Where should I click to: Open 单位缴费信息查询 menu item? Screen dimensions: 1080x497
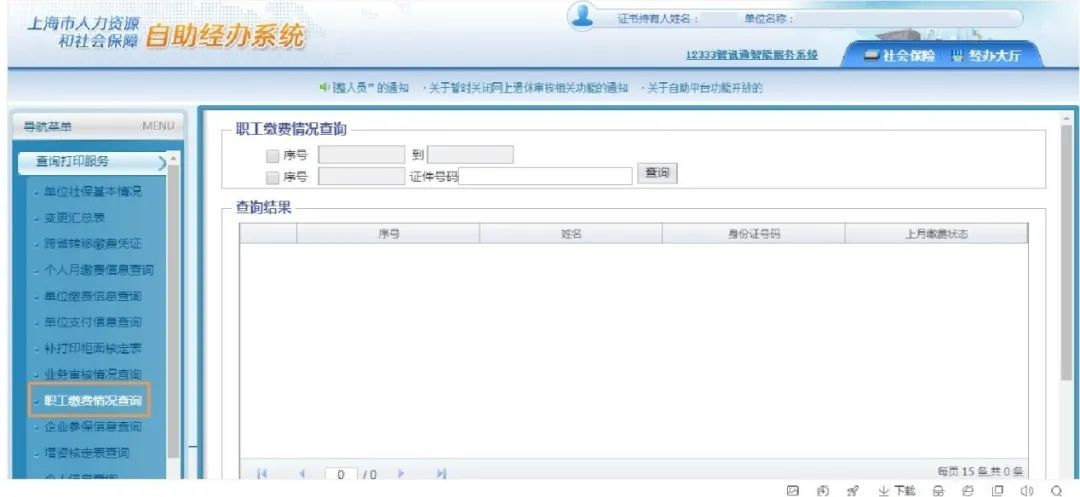click(92, 296)
